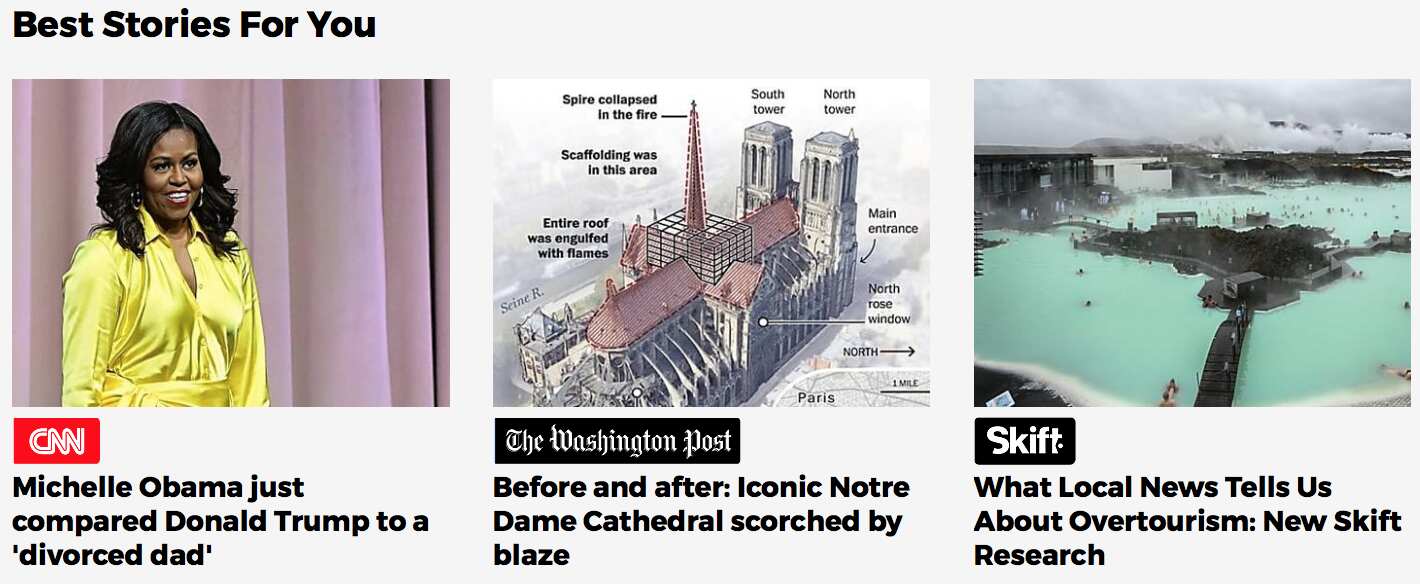The width and height of the screenshot is (1420, 584).
Task: Open 'What Local News Tells Us About Overtourism' story
Action: pos(1188,521)
